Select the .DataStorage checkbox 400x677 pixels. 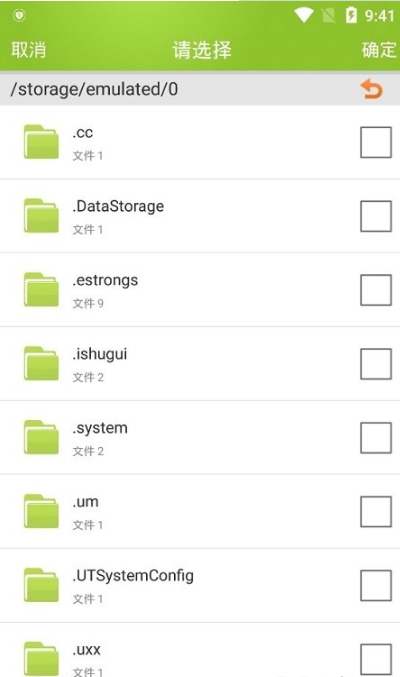point(376,216)
